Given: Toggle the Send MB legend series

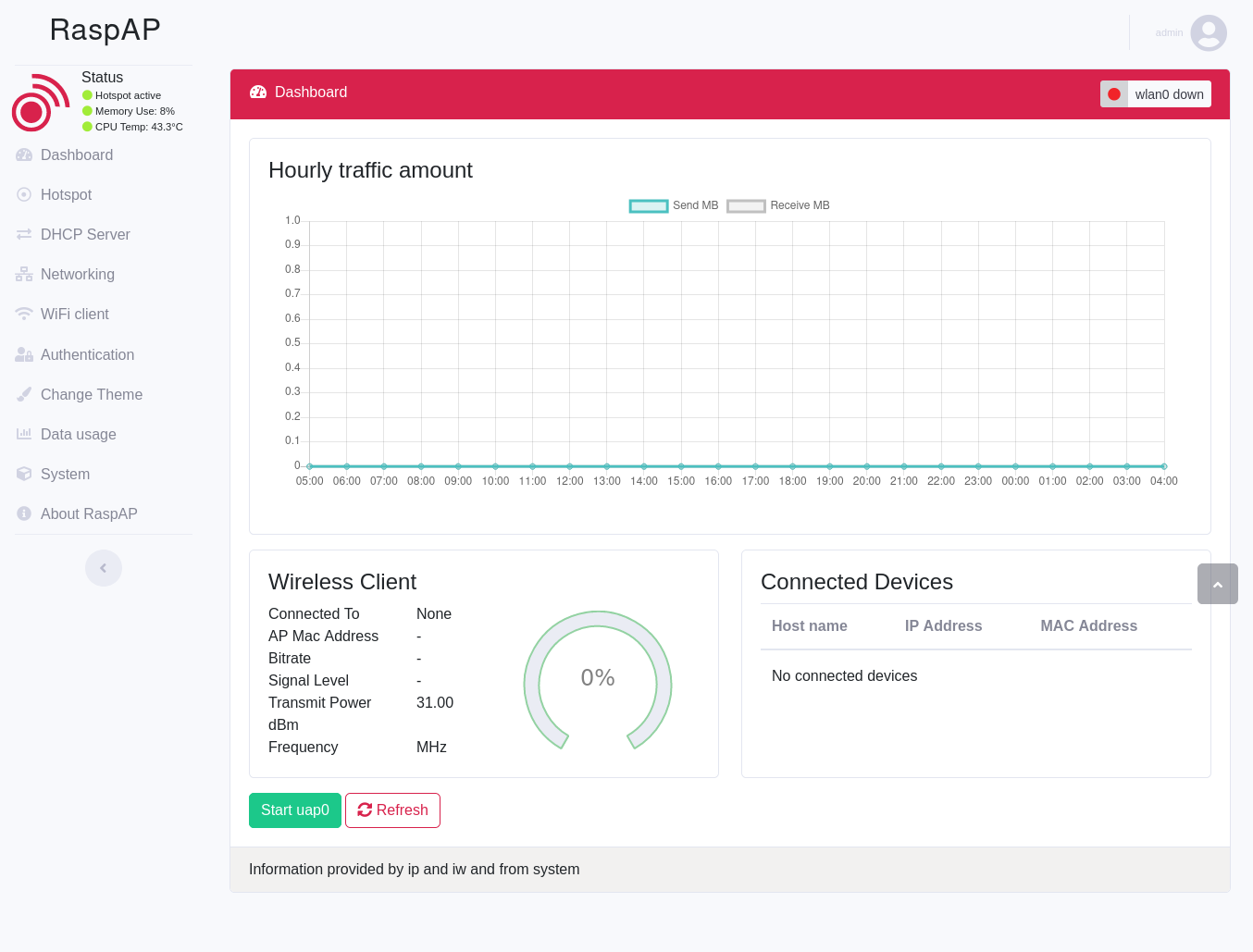Looking at the screenshot, I should click(674, 205).
